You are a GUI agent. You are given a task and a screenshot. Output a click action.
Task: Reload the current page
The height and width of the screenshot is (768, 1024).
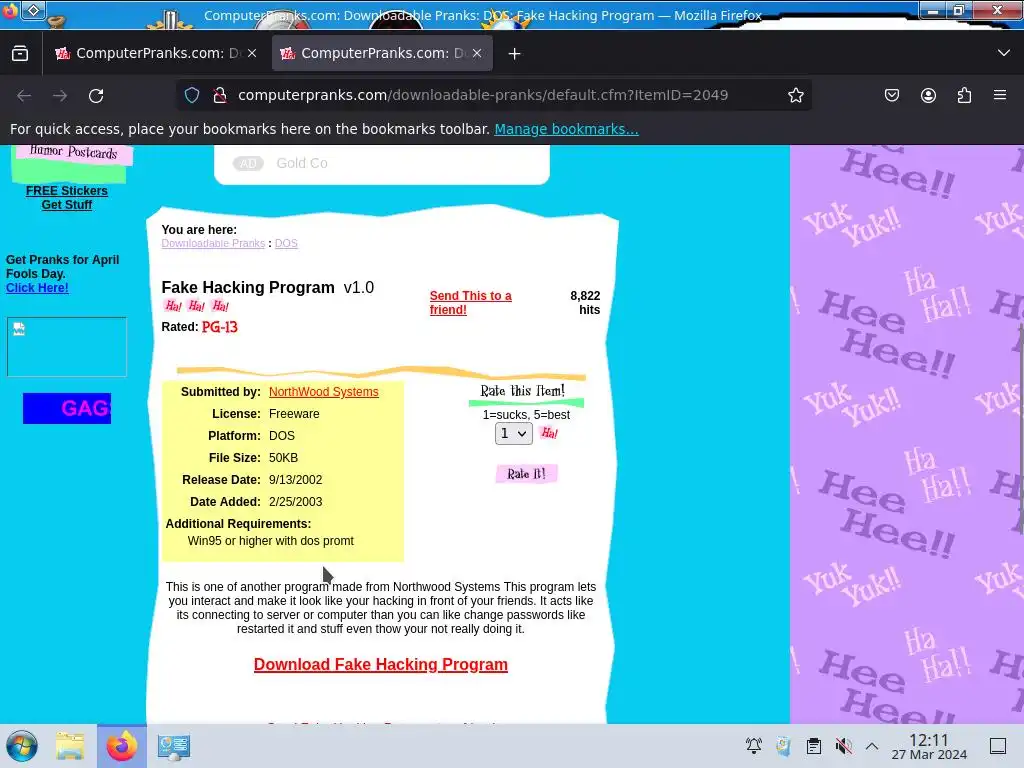(x=96, y=96)
